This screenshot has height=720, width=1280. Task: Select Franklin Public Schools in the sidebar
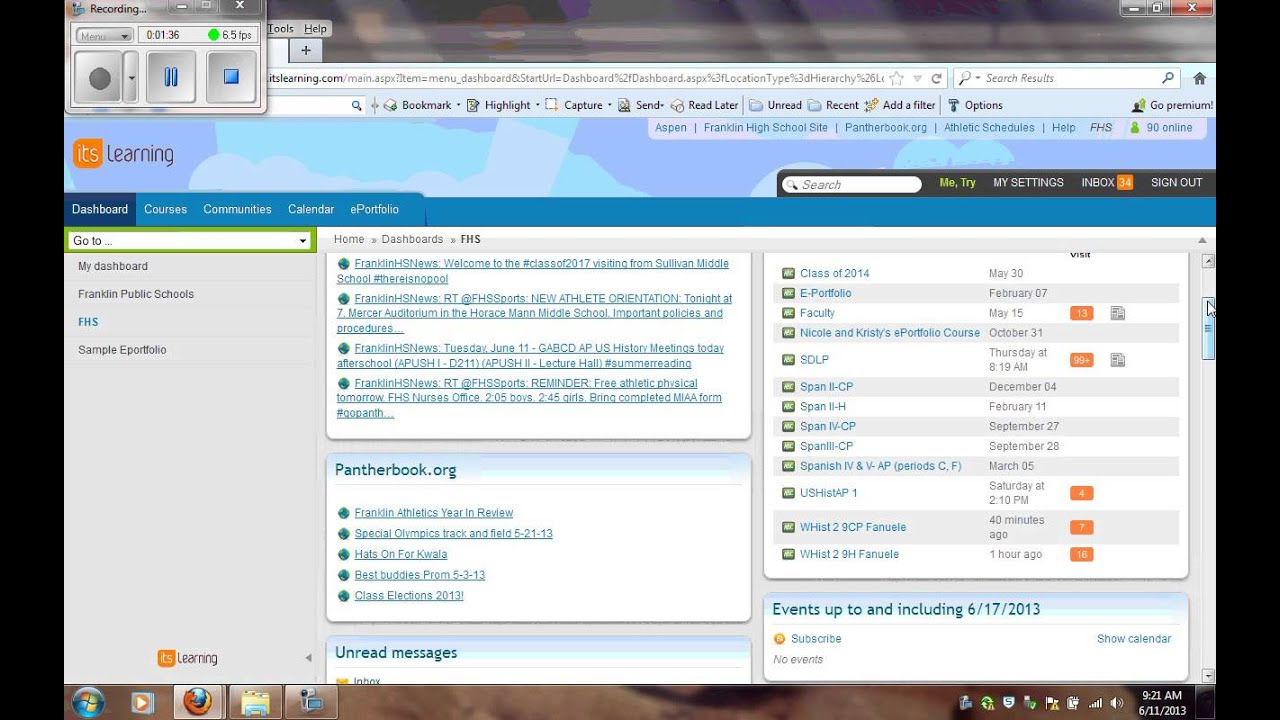136,294
